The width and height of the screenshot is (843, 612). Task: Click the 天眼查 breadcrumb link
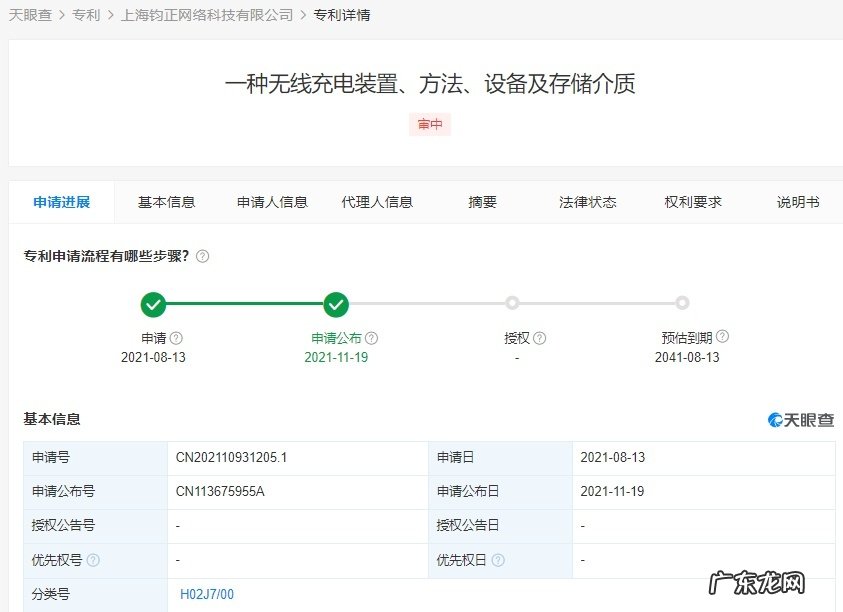point(31,15)
